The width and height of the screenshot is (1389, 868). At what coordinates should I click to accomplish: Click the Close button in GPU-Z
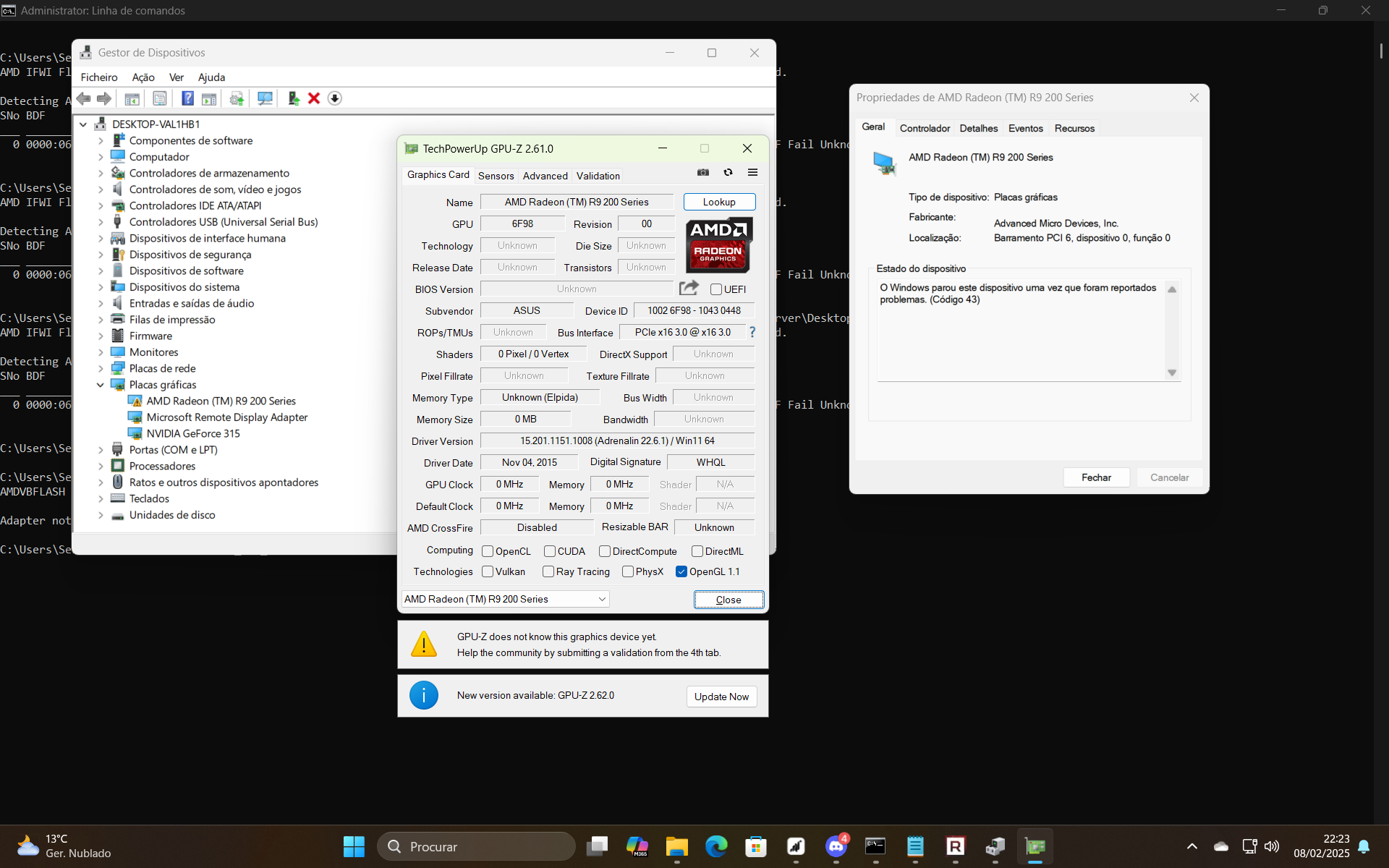(x=729, y=600)
